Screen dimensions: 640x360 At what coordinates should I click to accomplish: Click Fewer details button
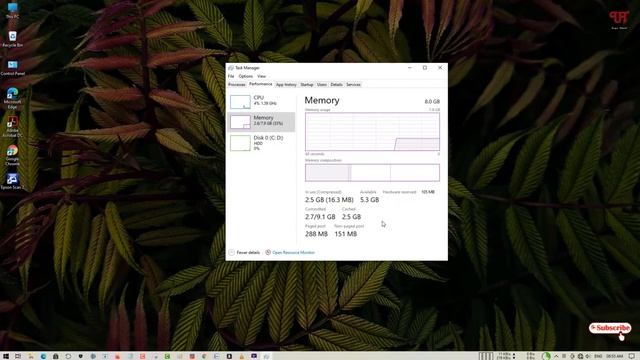244,253
